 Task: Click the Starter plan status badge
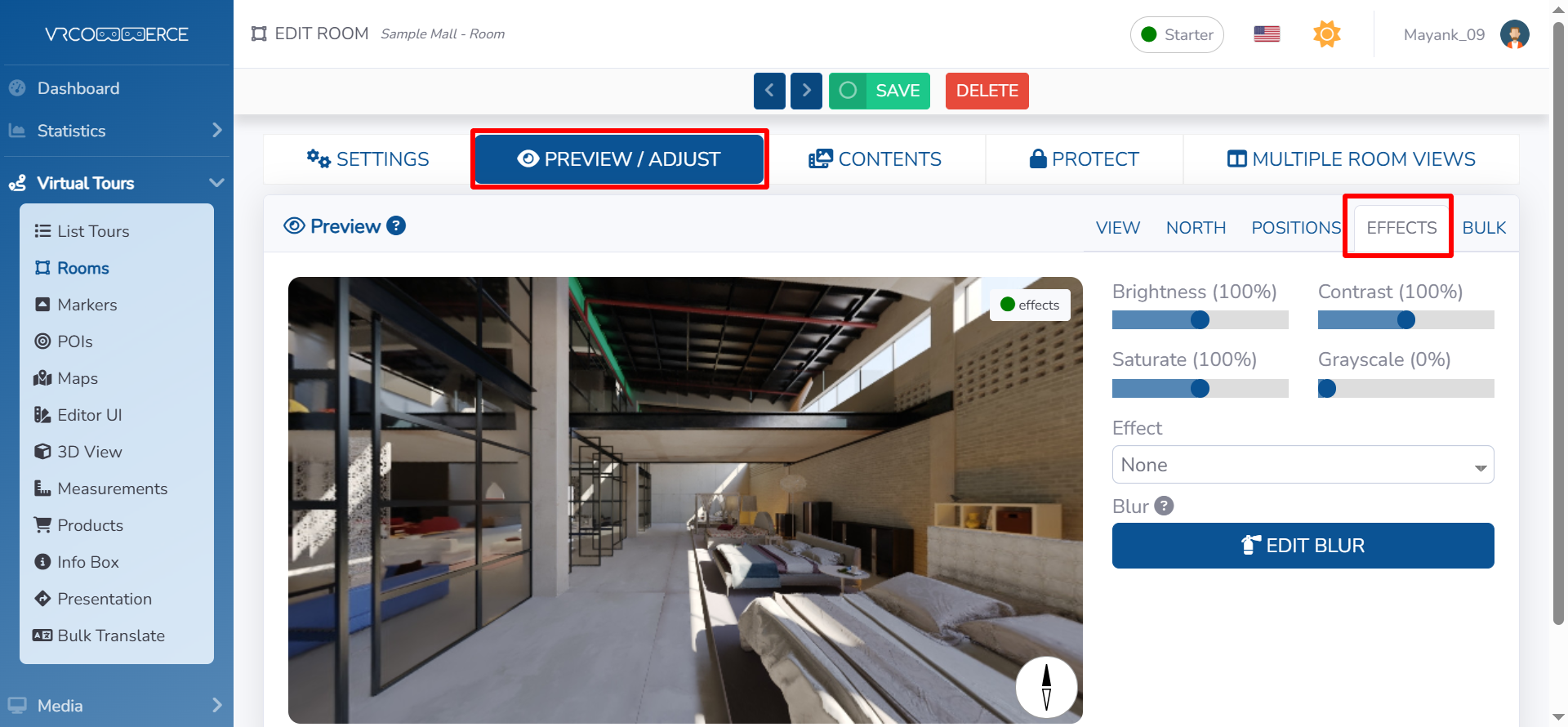tap(1177, 34)
